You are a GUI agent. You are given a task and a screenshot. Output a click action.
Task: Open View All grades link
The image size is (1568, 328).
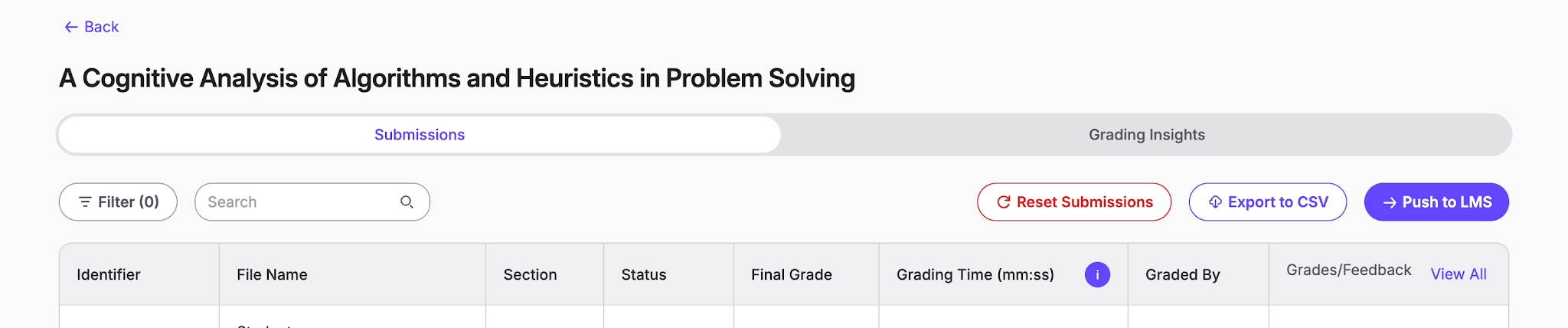[1459, 274]
